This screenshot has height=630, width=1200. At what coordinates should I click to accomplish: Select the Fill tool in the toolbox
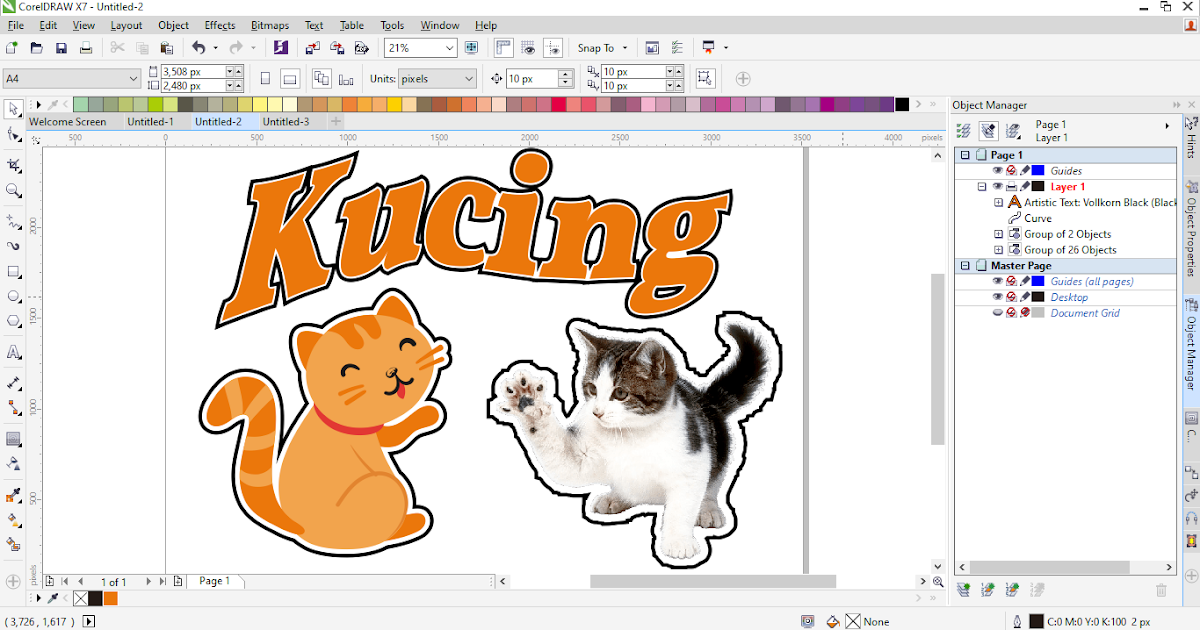point(13,520)
